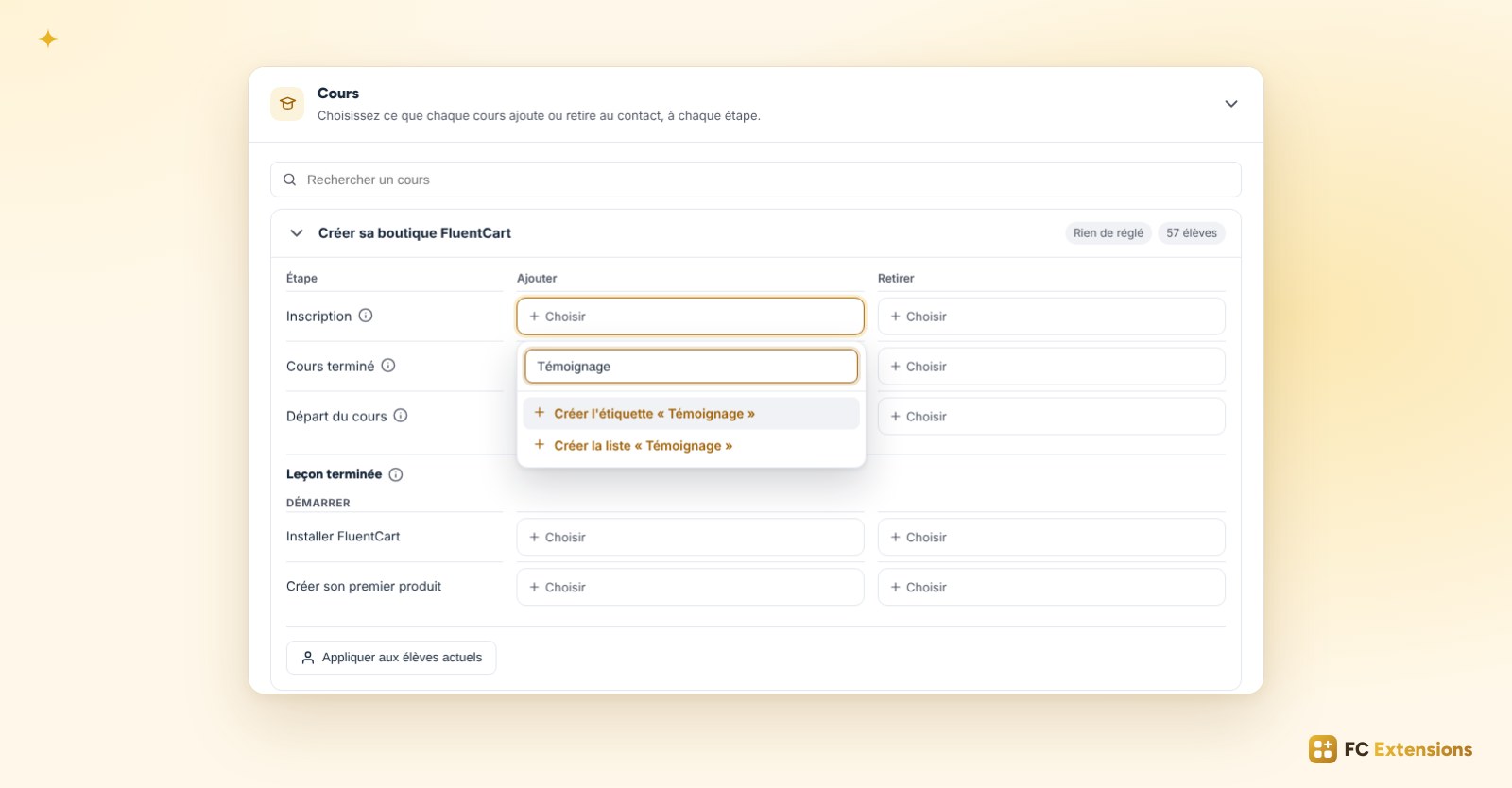1512x788 pixels.
Task: Click the search magnifier icon
Action: click(290, 180)
